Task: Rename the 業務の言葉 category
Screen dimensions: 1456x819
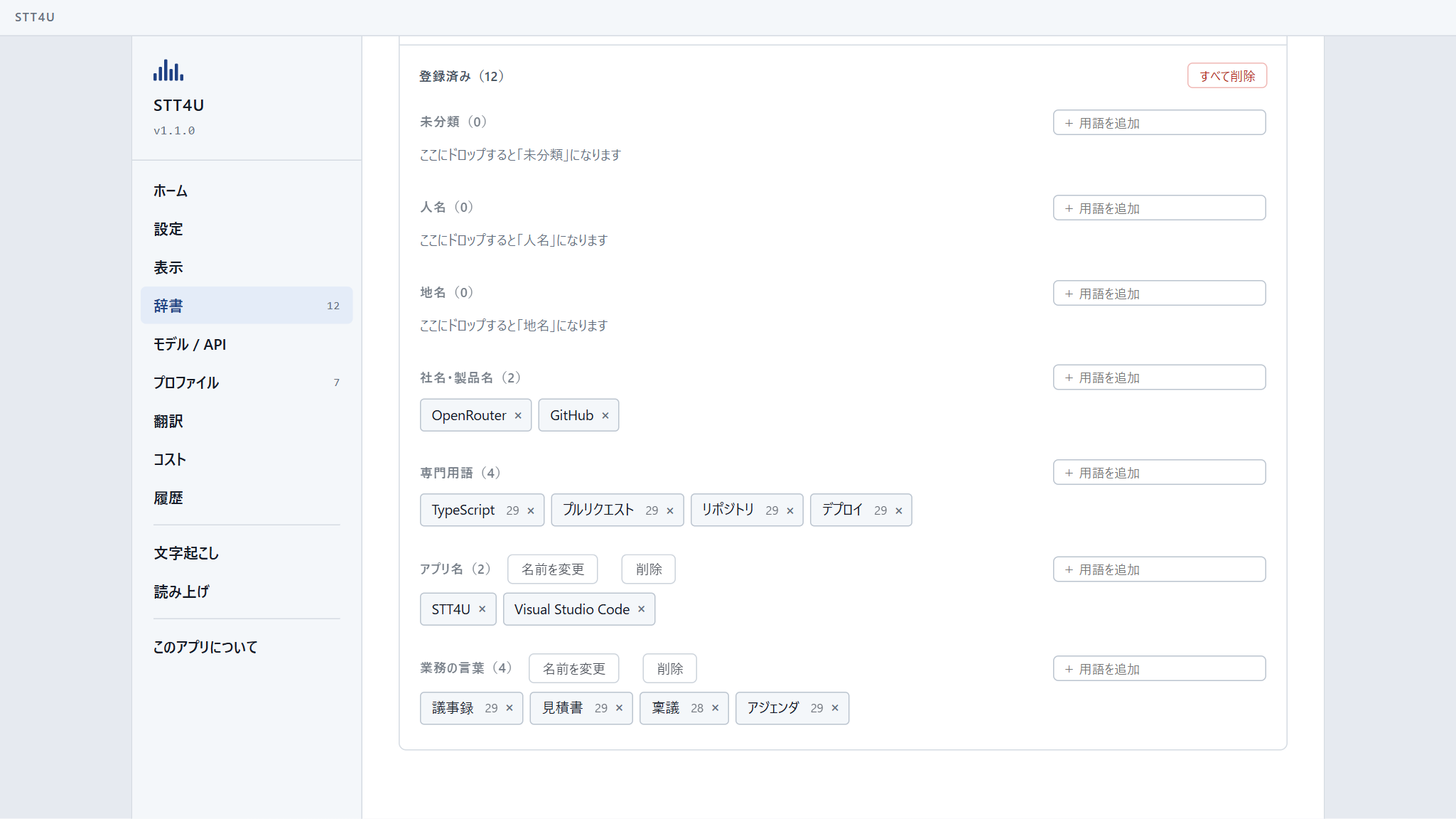Action: 574,669
